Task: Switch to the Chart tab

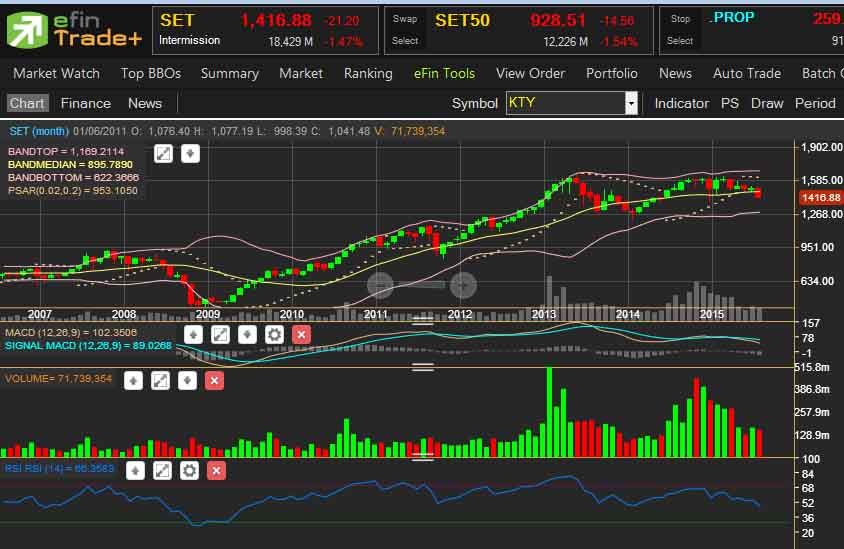Action: (x=27, y=103)
